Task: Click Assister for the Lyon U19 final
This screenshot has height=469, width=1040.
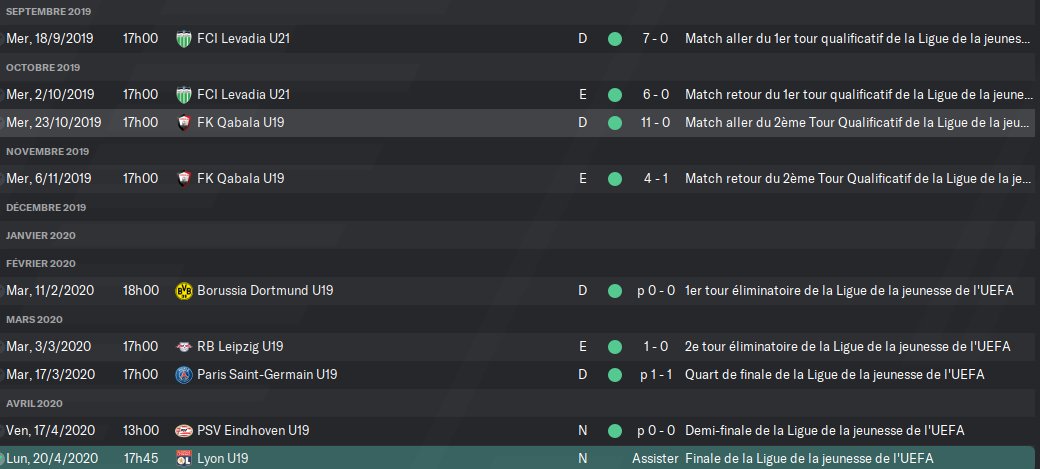Action: click(x=655, y=458)
